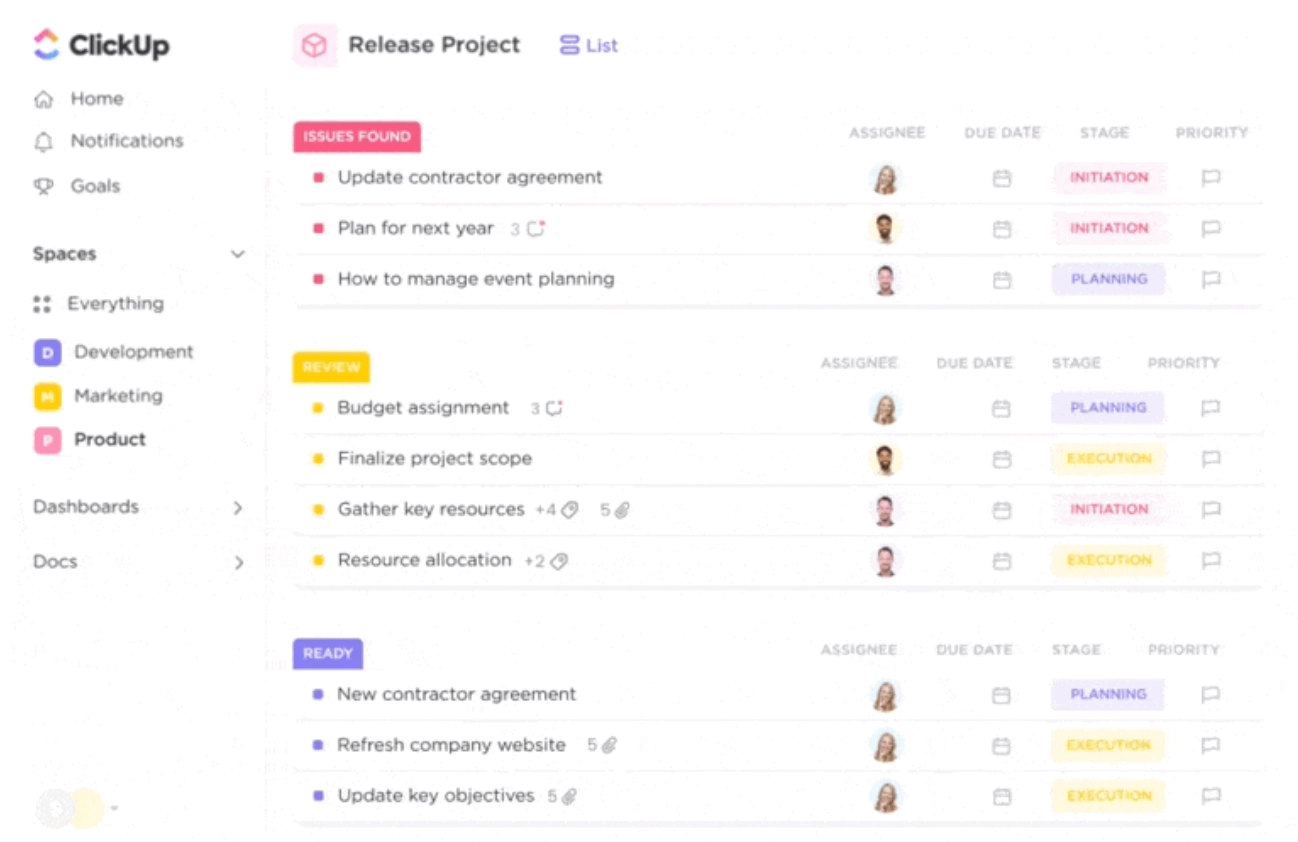Change PLANNING stage of Budget assignment
Viewport: 1298px width, 842px height.
point(1108,408)
